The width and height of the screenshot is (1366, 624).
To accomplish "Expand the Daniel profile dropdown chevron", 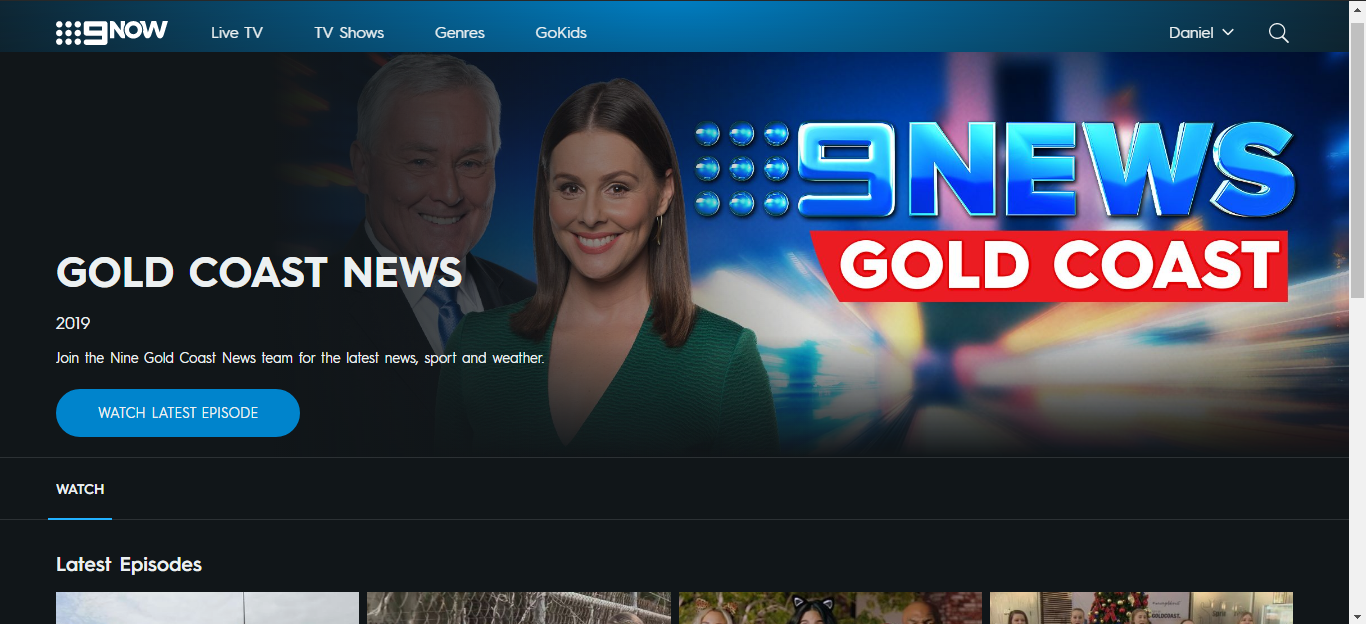I will coord(1228,33).
